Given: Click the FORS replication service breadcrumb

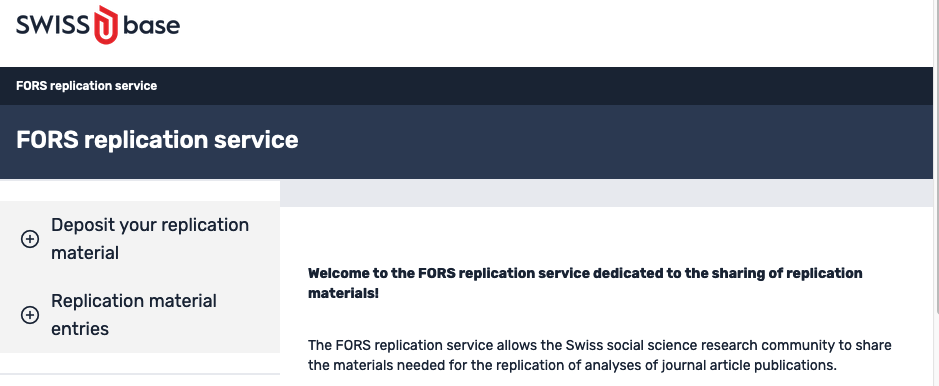Looking at the screenshot, I should (x=86, y=86).
